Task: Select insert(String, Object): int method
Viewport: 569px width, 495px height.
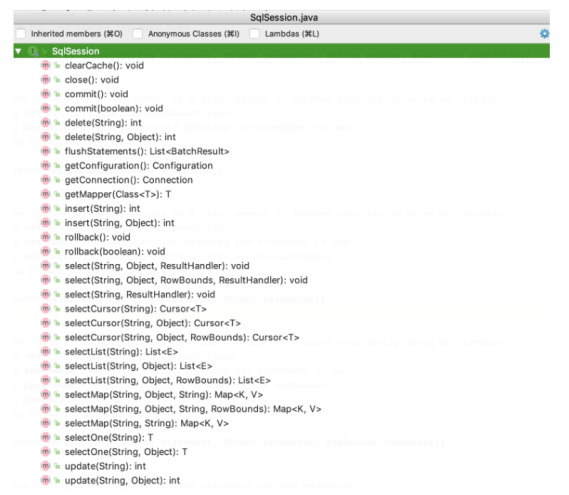Action: pyautogui.click(x=119, y=222)
